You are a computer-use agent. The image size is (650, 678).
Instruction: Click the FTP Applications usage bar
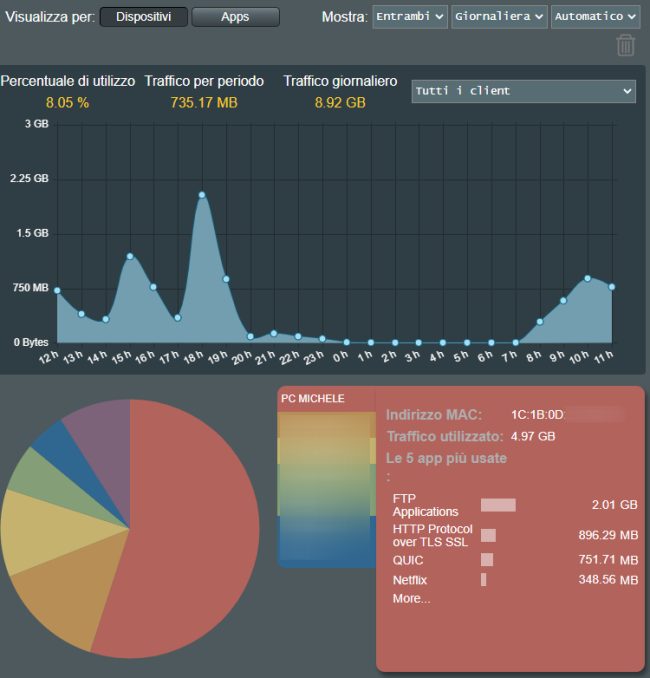[x=498, y=505]
